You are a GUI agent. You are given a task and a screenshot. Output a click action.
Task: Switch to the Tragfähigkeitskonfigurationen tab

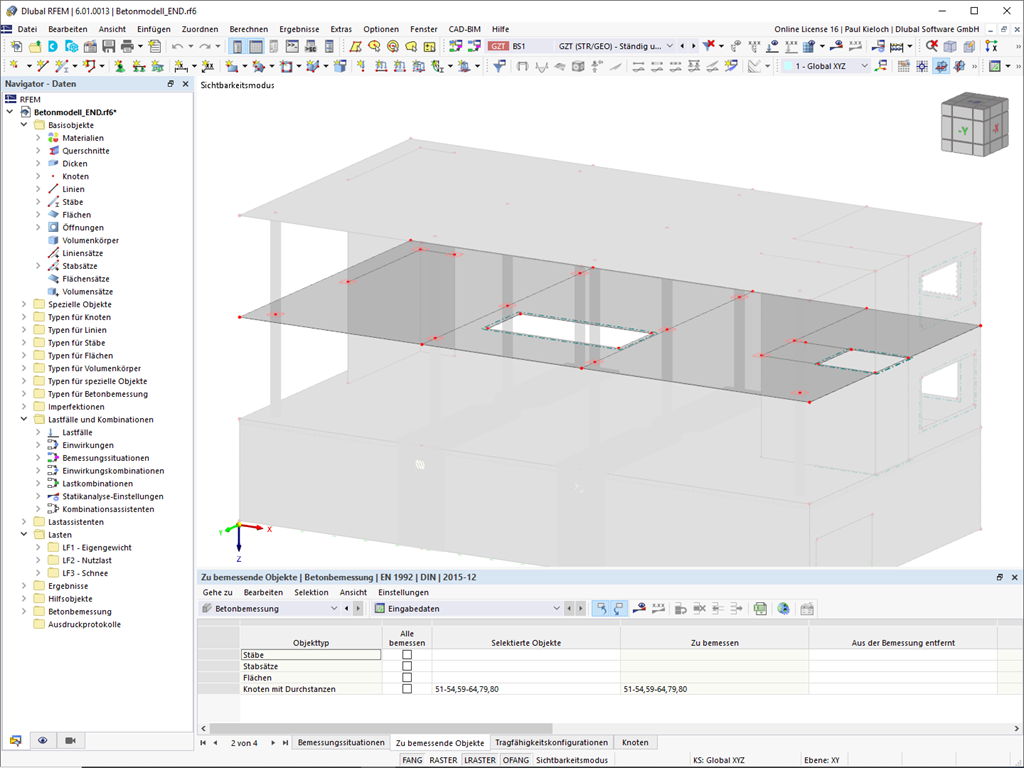tap(551, 743)
